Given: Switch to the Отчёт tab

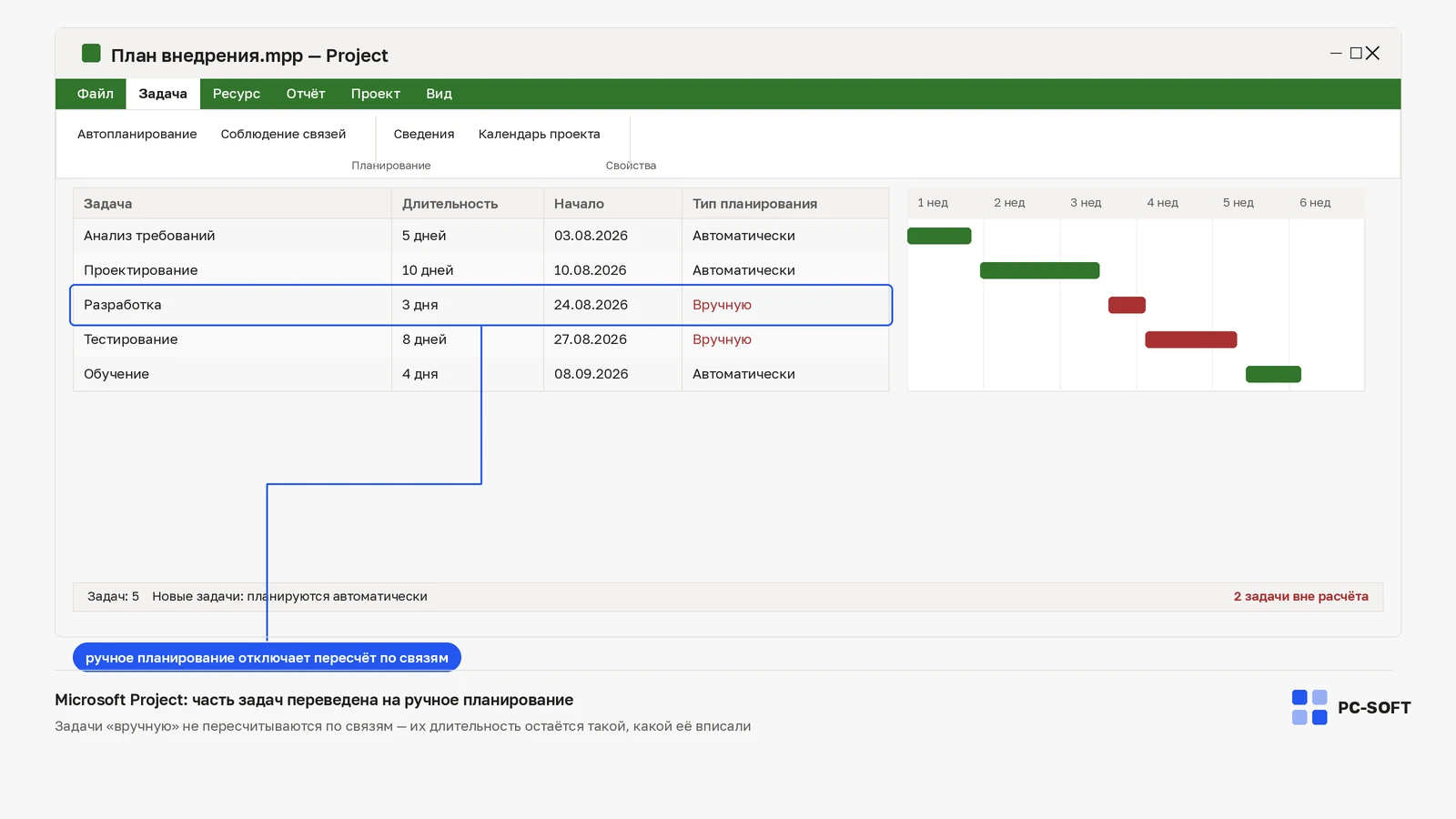Looking at the screenshot, I should [x=306, y=94].
